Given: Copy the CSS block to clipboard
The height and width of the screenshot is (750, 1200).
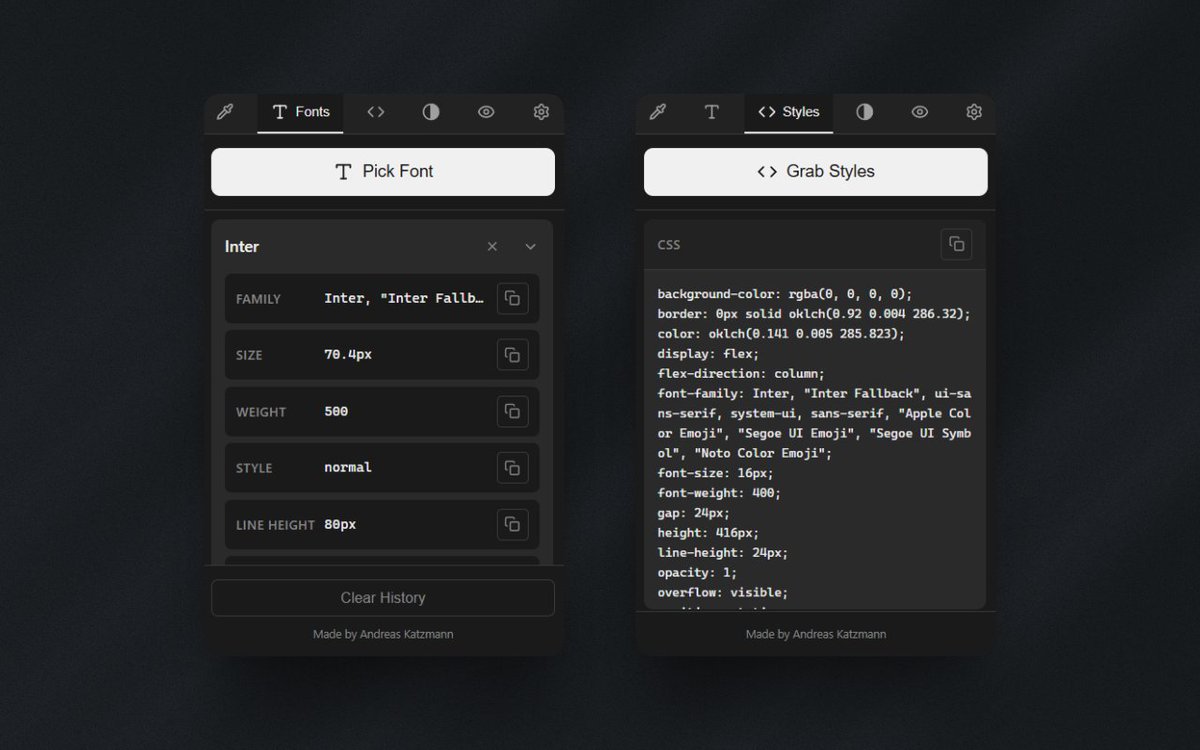Looking at the screenshot, I should 956,244.
